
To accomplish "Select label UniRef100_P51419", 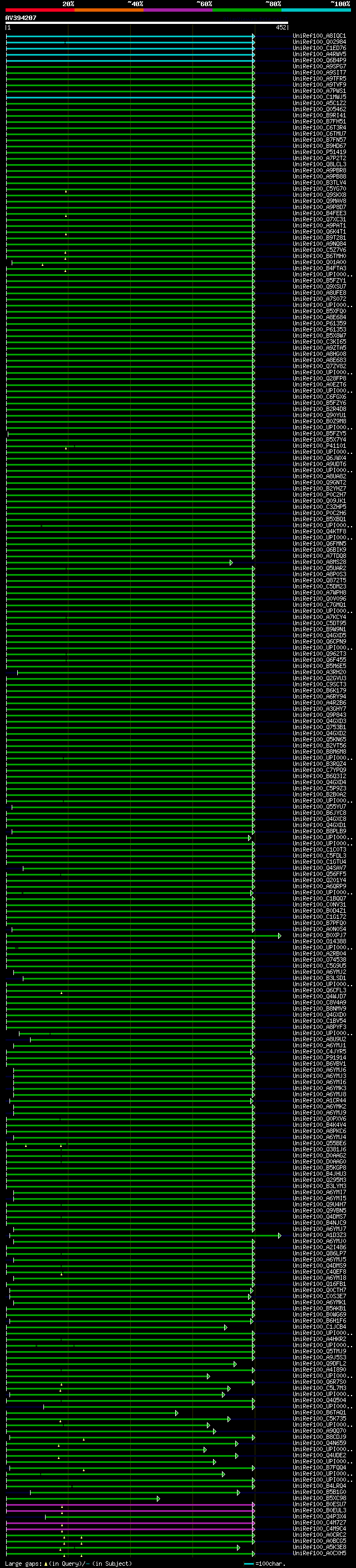I will click(319, 152).
